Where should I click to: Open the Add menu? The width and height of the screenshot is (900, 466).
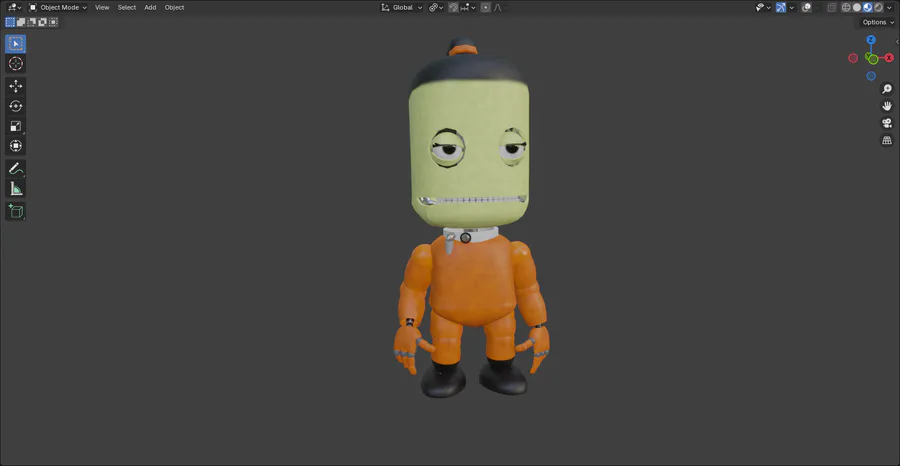150,7
